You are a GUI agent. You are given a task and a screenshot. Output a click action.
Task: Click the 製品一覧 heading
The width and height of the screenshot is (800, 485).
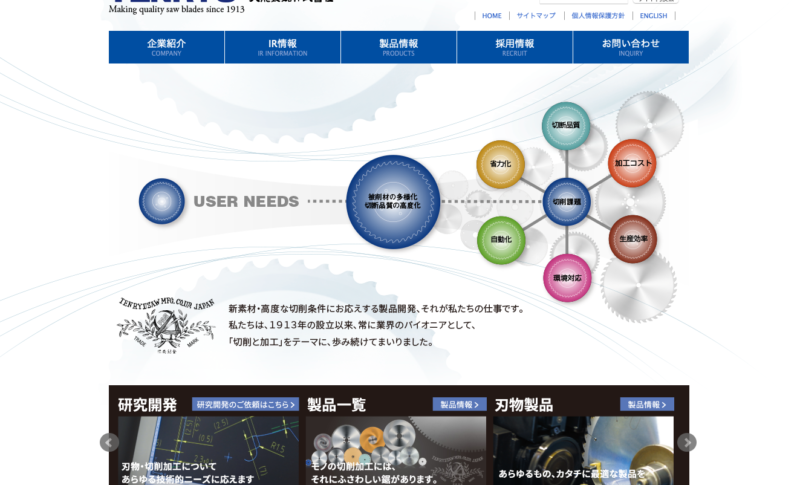(337, 405)
